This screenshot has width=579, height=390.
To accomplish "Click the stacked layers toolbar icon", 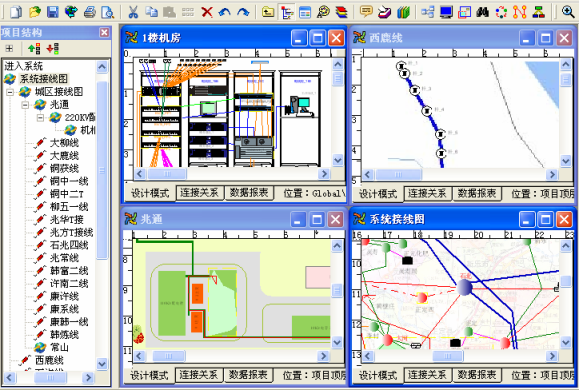I will (x=342, y=12).
